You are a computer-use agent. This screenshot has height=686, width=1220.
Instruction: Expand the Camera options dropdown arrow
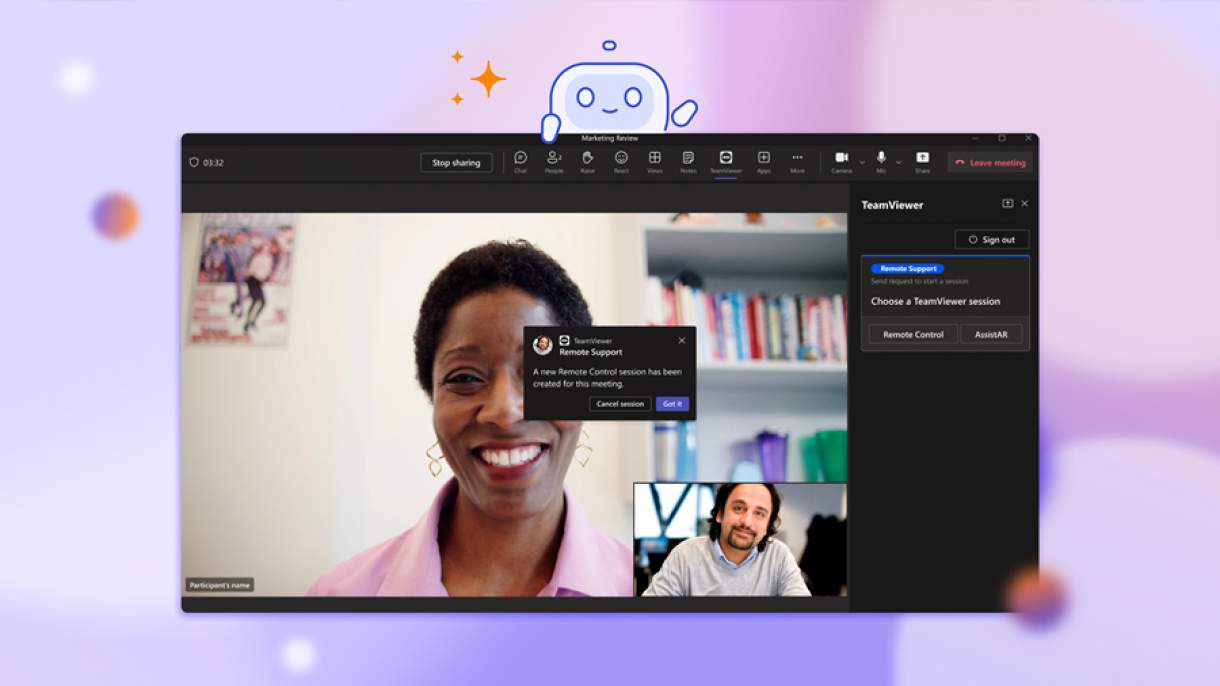(862, 162)
